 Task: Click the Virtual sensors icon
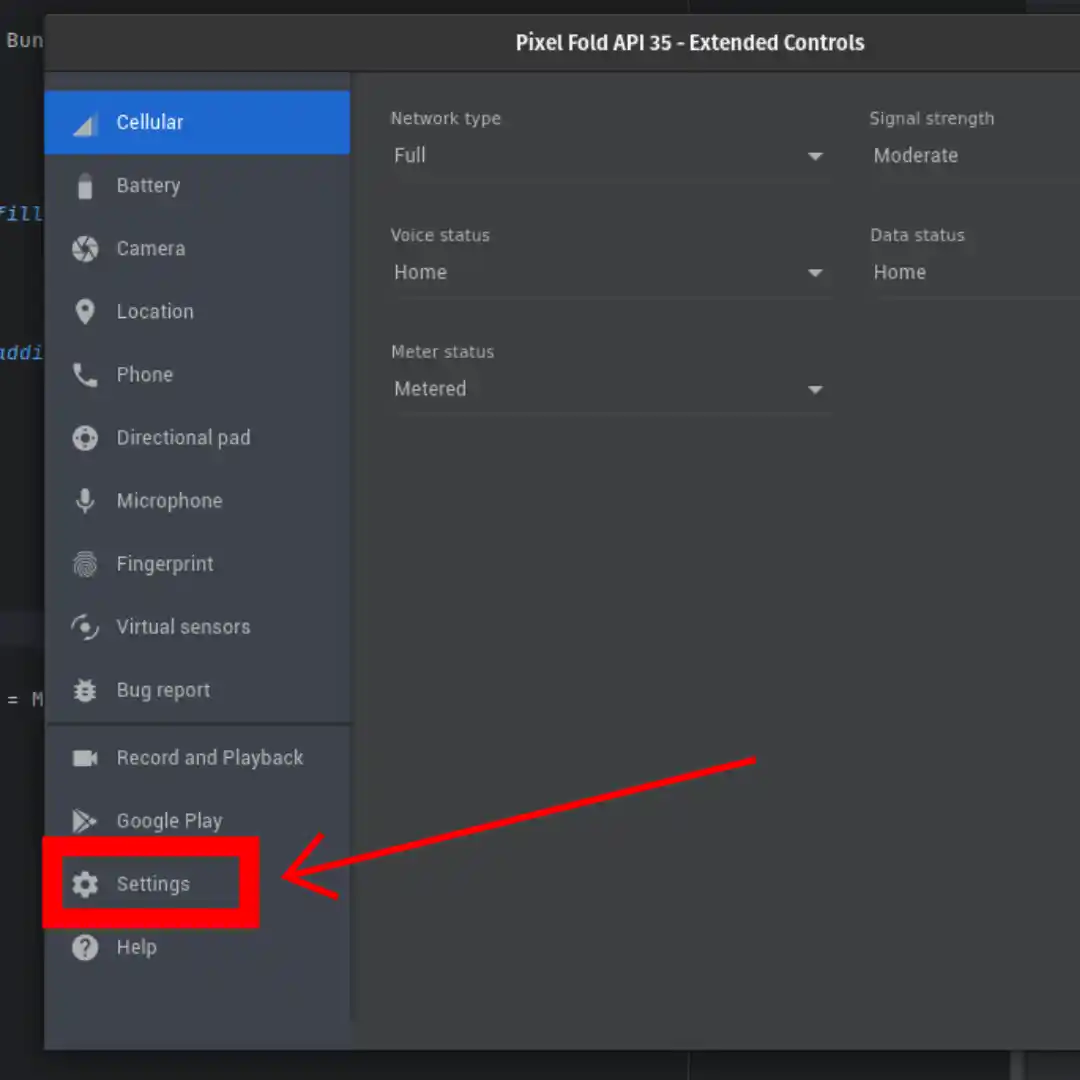85,627
